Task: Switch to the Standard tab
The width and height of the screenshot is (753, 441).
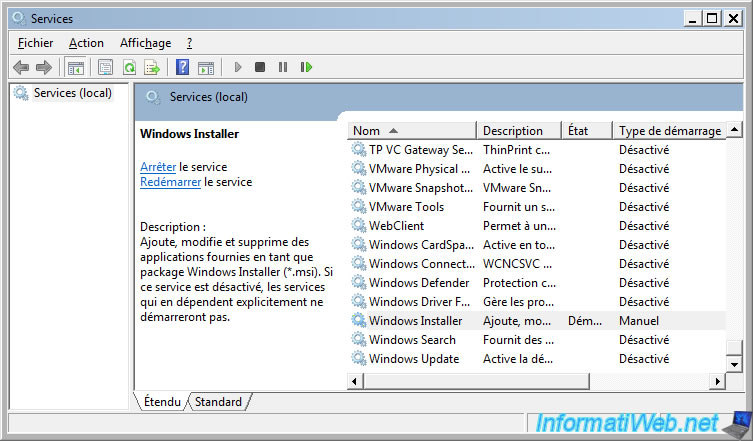Action: coord(219,402)
